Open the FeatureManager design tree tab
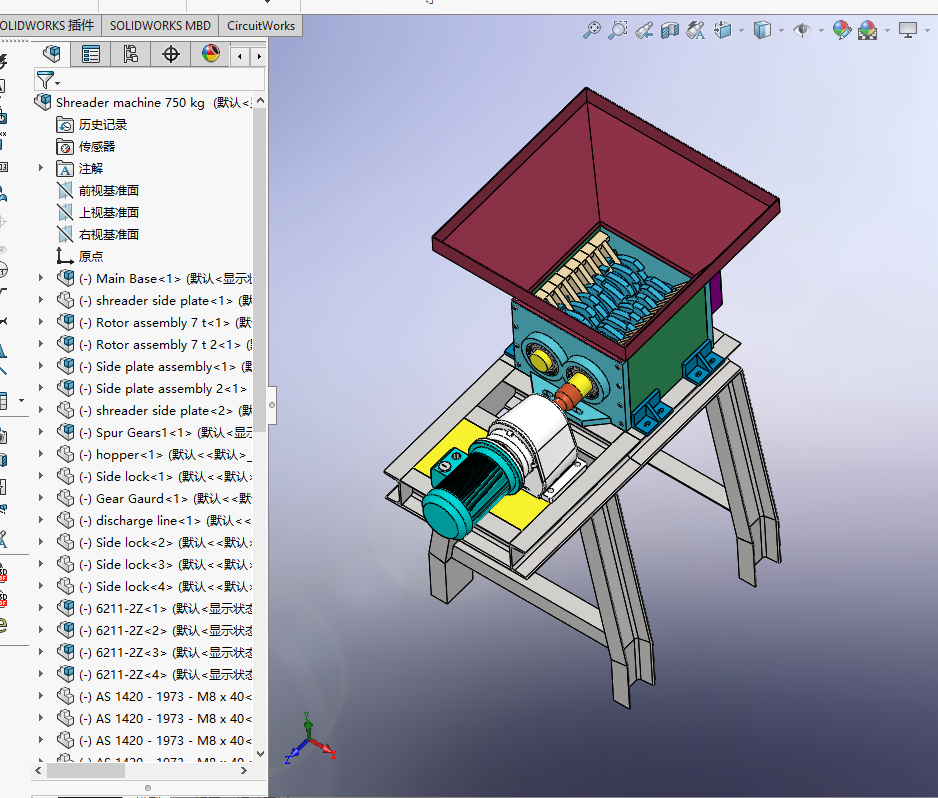This screenshot has width=938, height=798. [x=51, y=54]
